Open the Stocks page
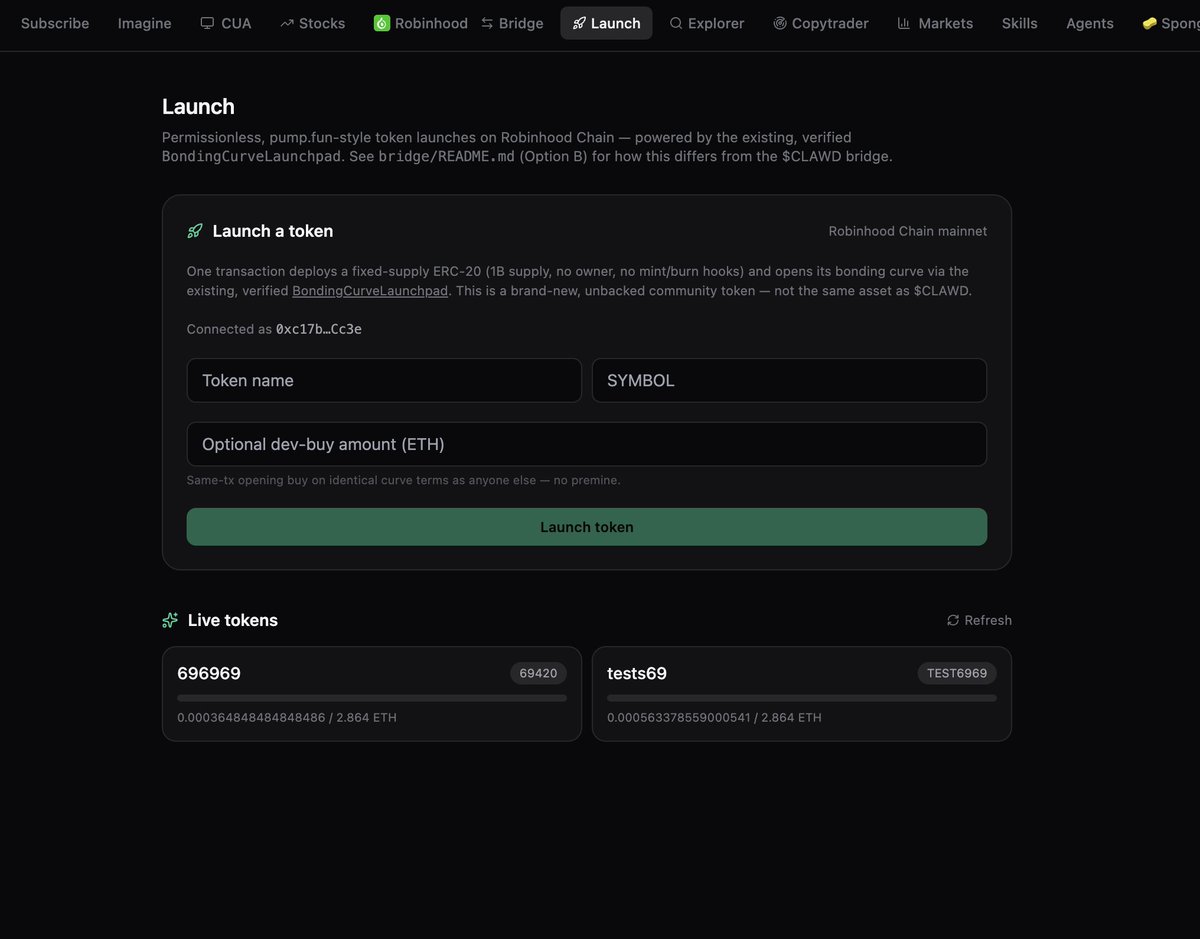The height and width of the screenshot is (939, 1200). point(313,23)
